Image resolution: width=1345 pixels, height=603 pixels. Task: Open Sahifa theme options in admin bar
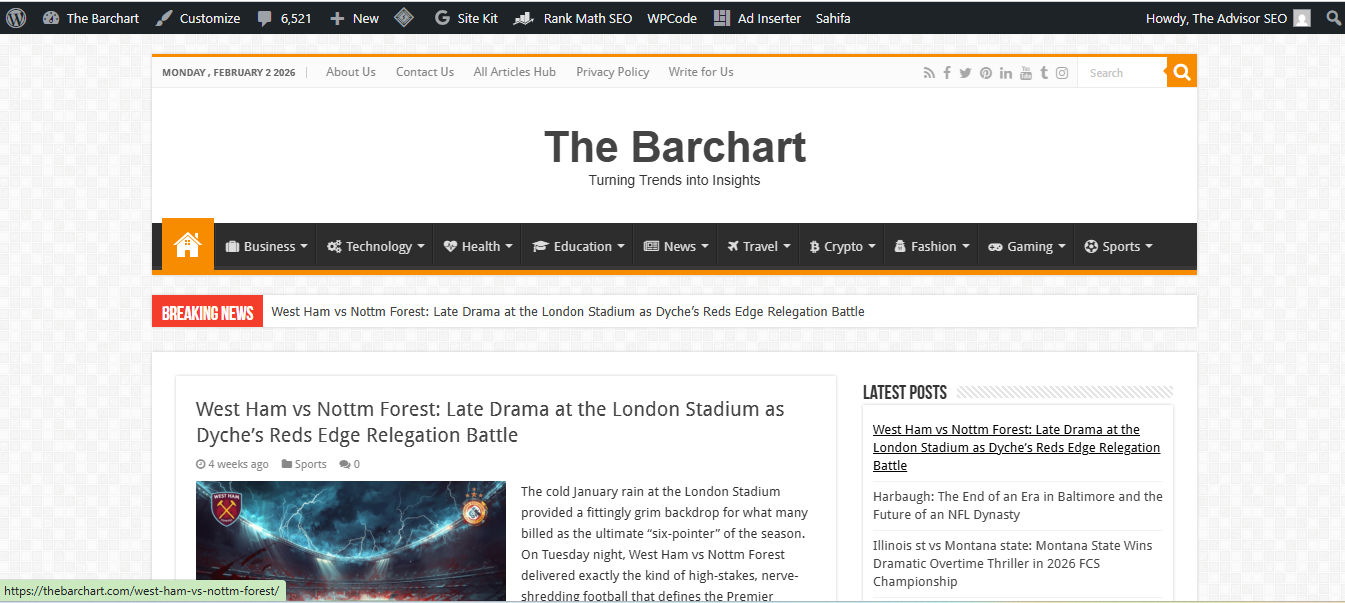833,18
